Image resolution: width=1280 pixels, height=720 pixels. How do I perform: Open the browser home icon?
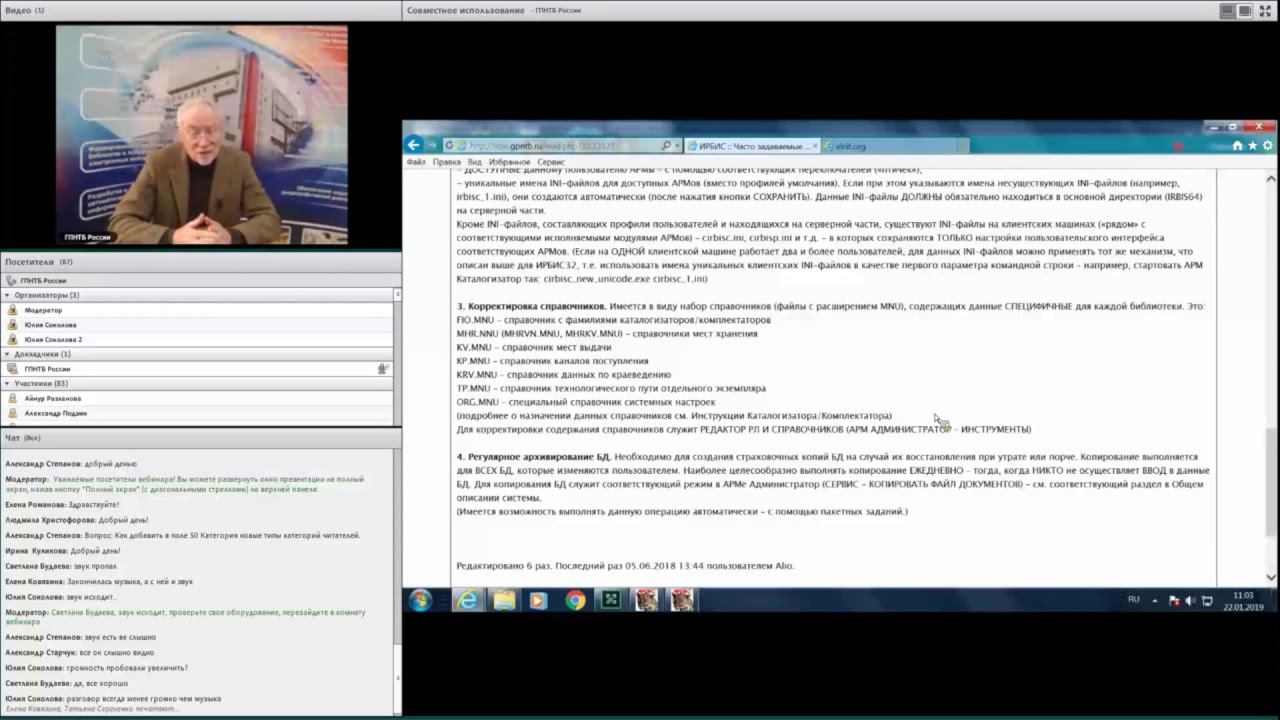pos(1237,146)
